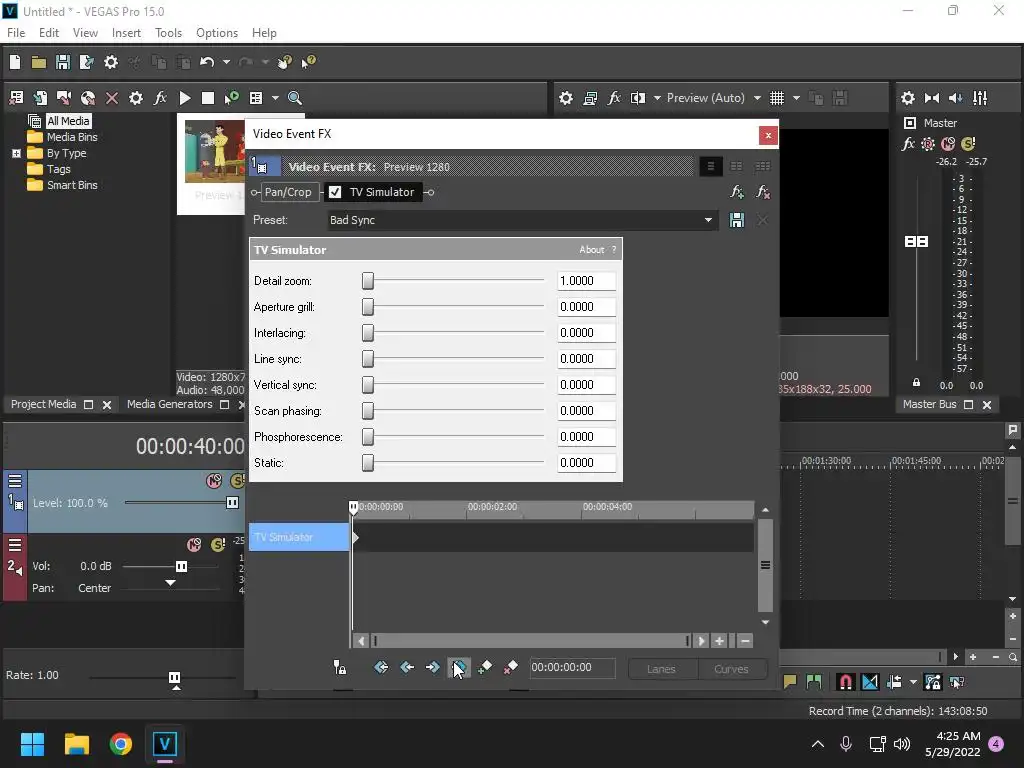Open the Master Bus mixer faders icon
This screenshot has height=768, width=1024.
tap(980, 98)
